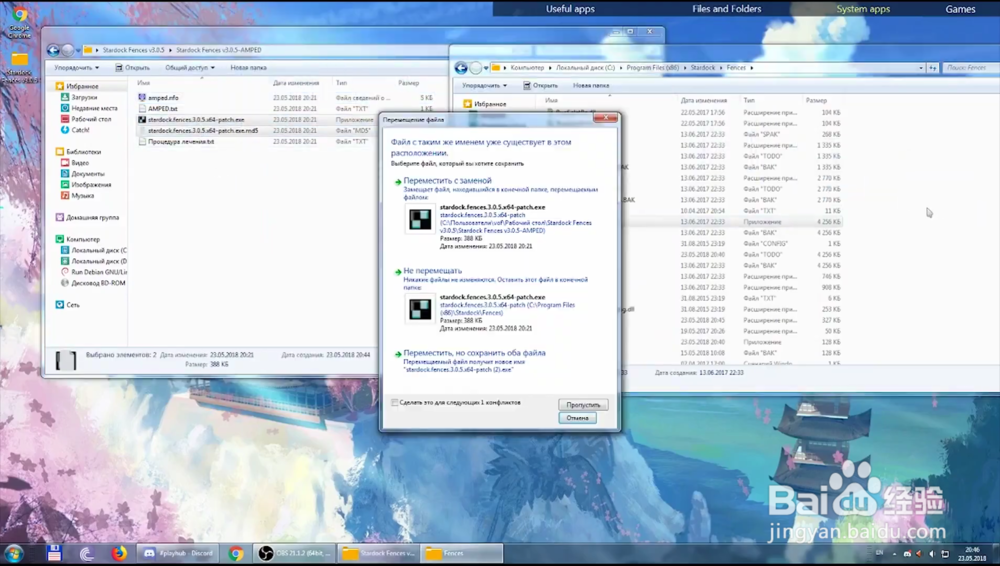Image resolution: width=1000 pixels, height=566 pixels.
Task: Tick 'Сделать это для следующих конфликтов' checkbox
Action: [395, 403]
